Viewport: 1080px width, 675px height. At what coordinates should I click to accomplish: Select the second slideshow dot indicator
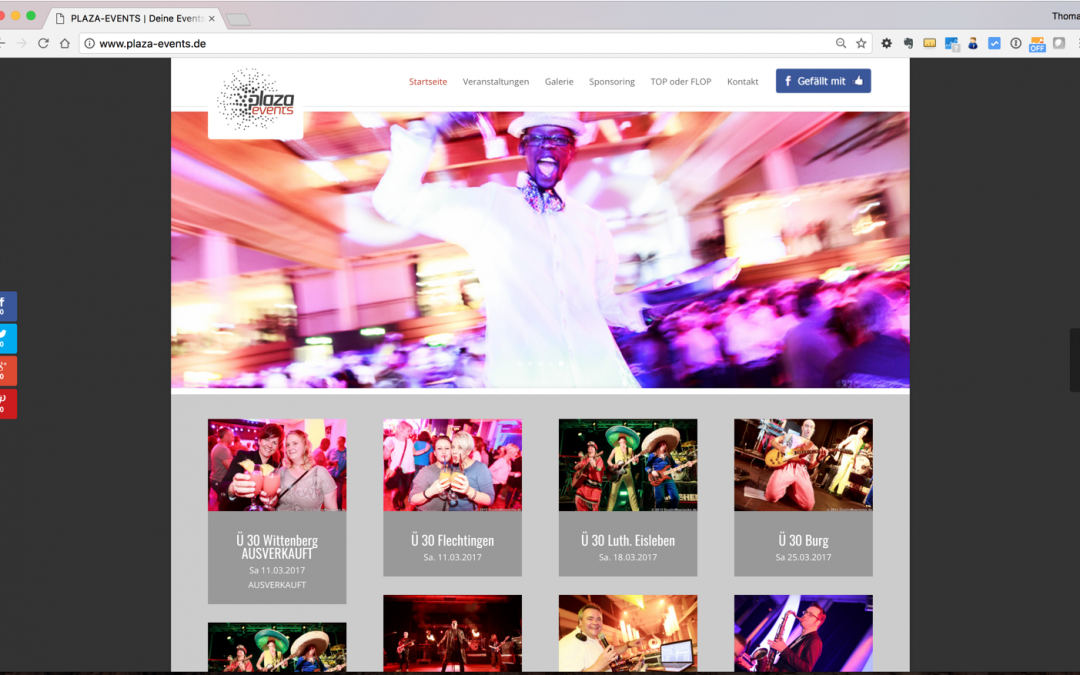pyautogui.click(x=528, y=365)
